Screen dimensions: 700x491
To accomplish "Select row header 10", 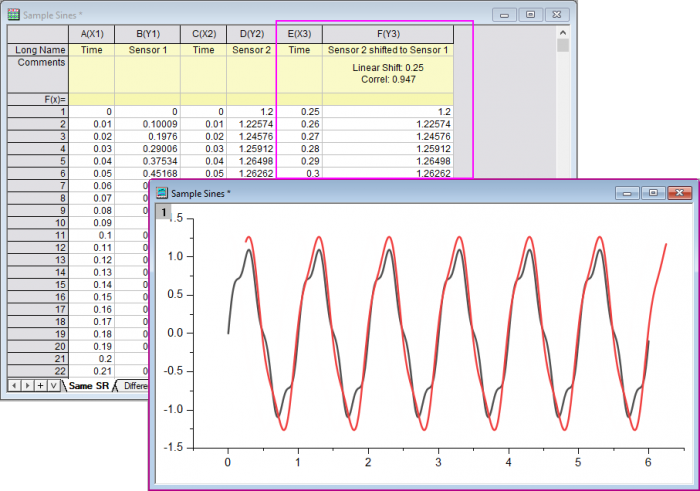I will (x=38, y=223).
